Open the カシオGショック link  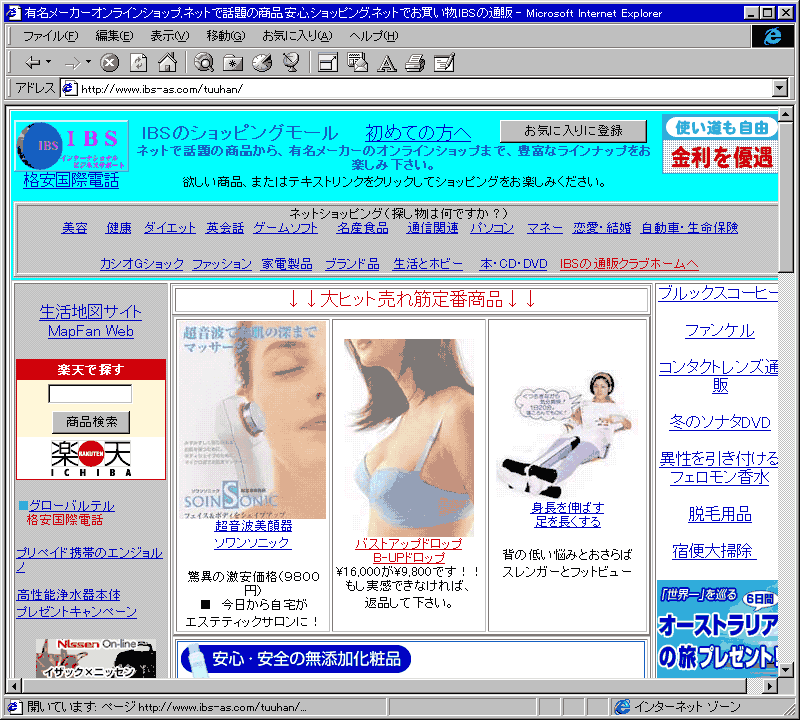pos(142,264)
